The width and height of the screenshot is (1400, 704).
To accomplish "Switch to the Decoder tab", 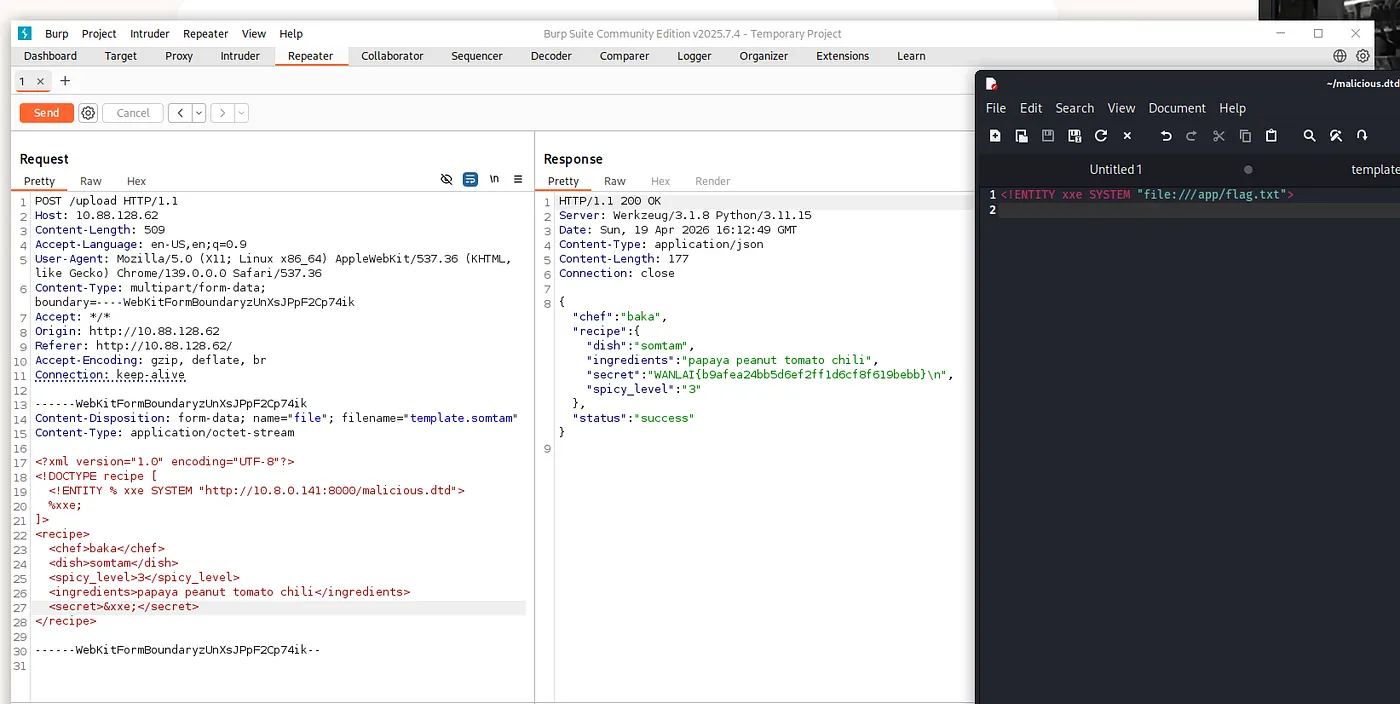I will (x=551, y=56).
